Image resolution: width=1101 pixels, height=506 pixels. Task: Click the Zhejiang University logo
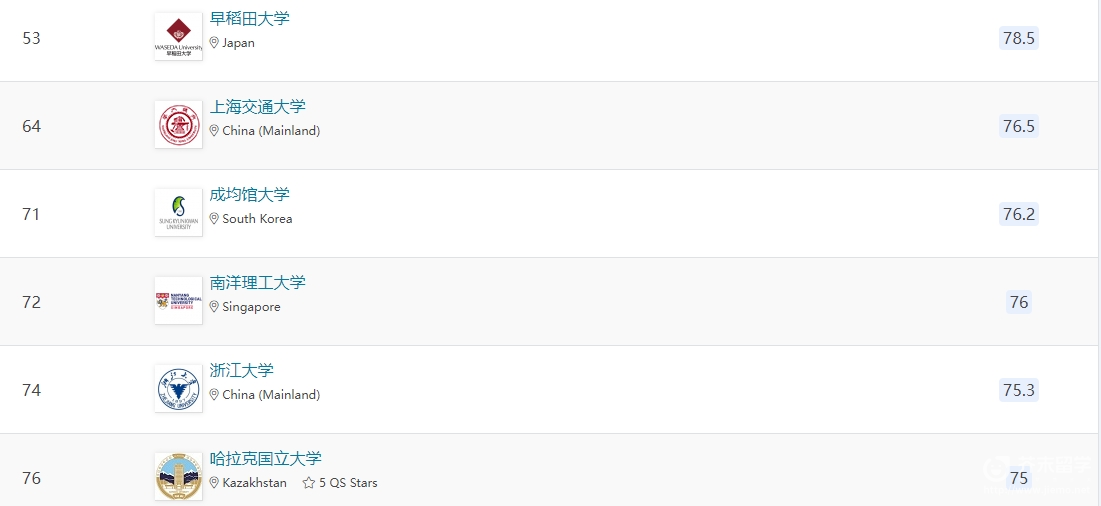(178, 389)
